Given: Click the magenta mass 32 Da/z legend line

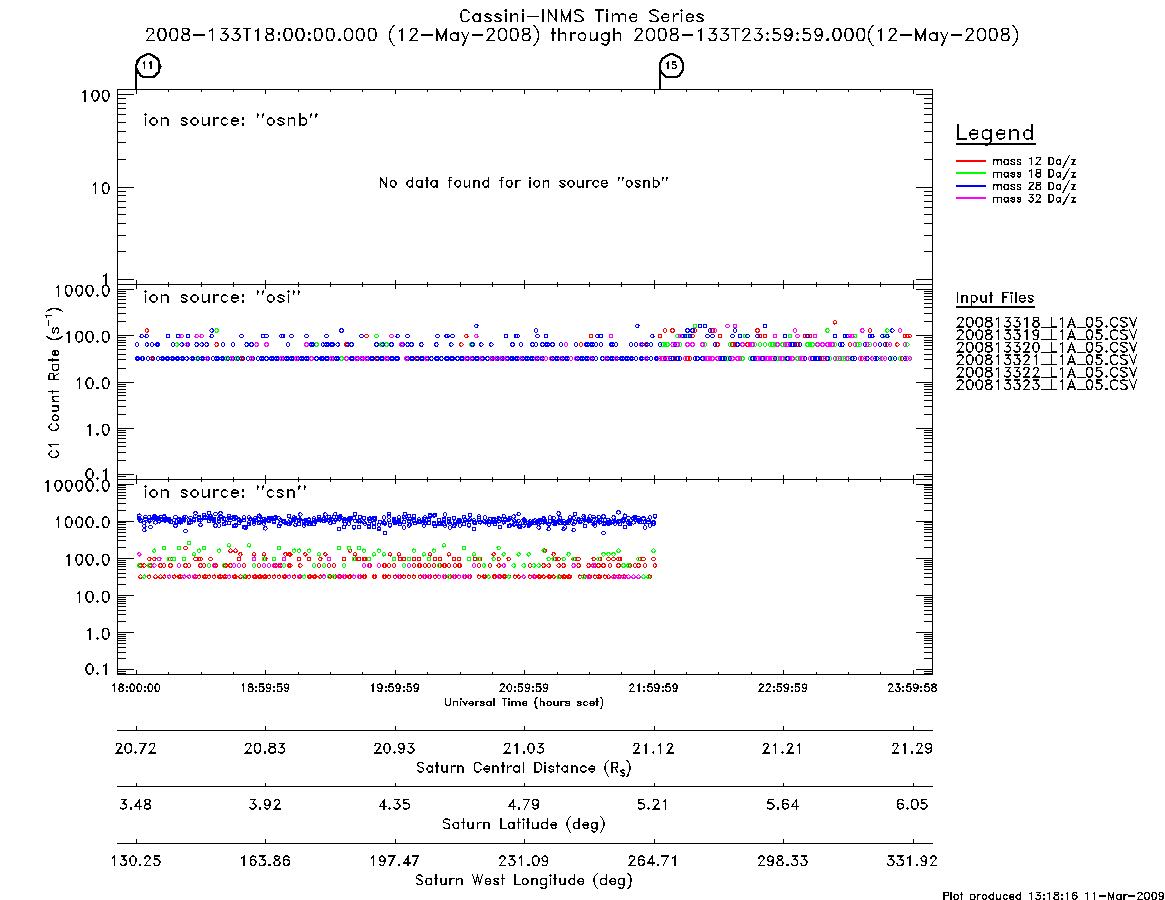Looking at the screenshot, I should [x=970, y=199].
